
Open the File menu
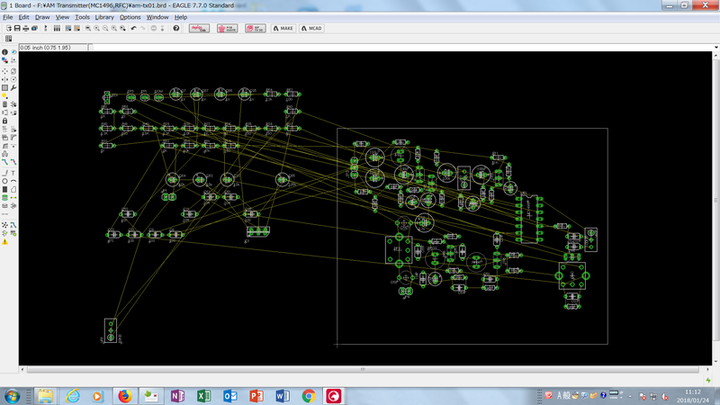pyautogui.click(x=8, y=17)
